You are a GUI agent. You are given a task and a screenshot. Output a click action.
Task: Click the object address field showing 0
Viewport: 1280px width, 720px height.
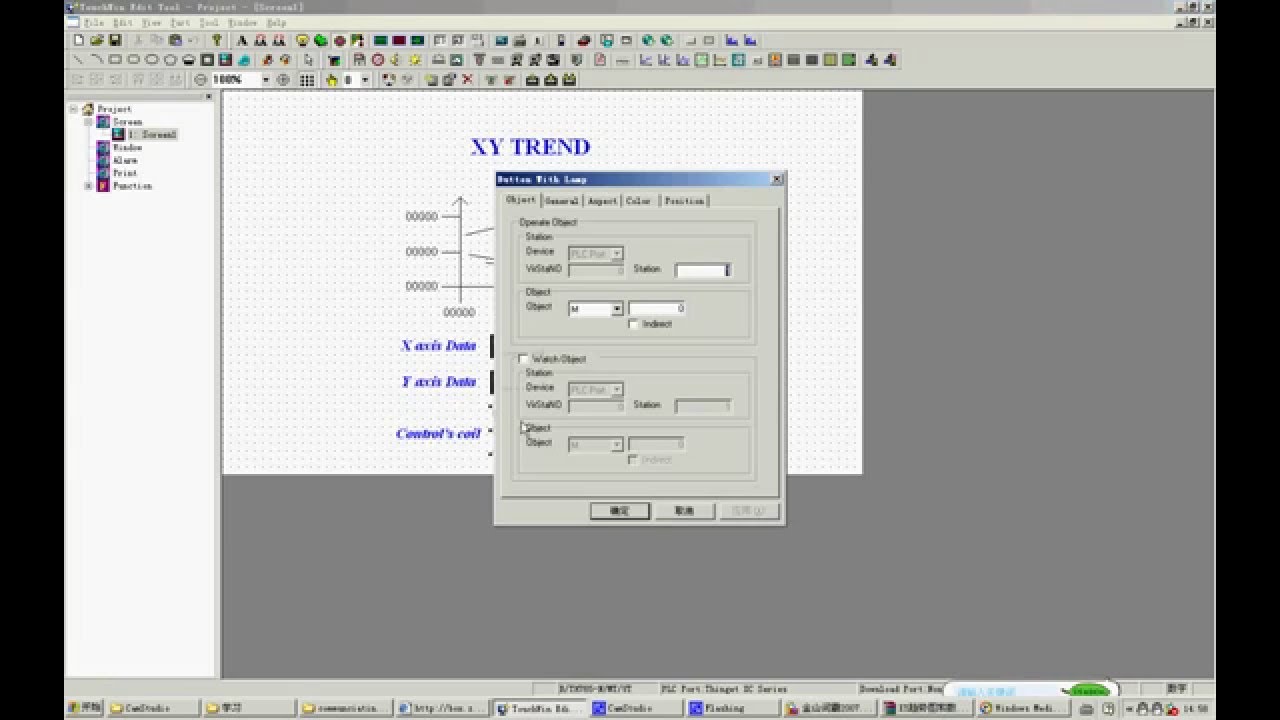coord(656,309)
